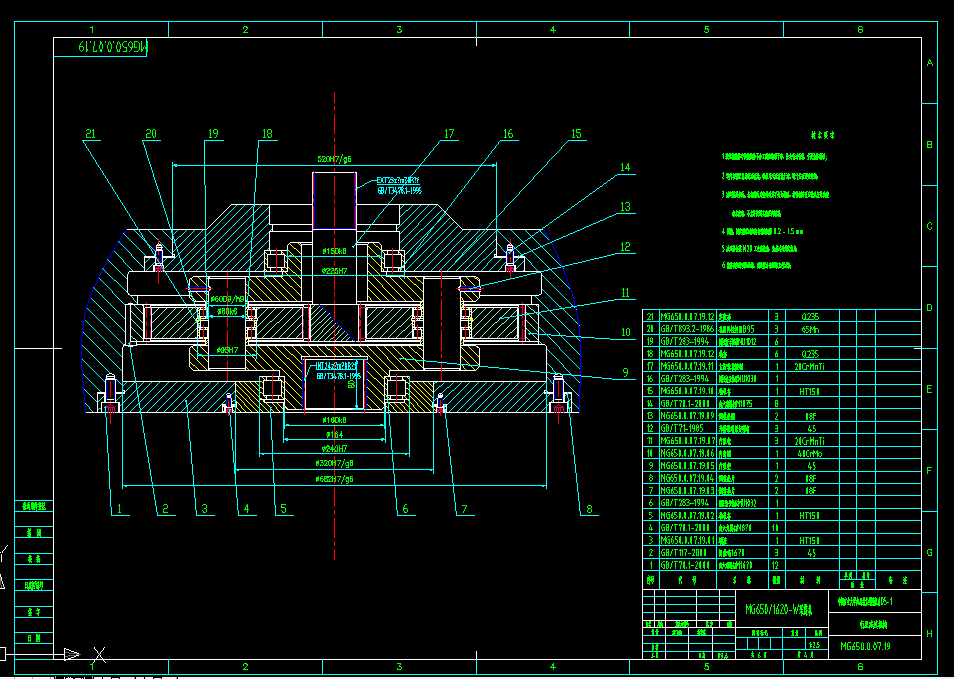Click callout number 15 above the assembly view
Viewport: 954px width, 679px height.
click(x=576, y=134)
